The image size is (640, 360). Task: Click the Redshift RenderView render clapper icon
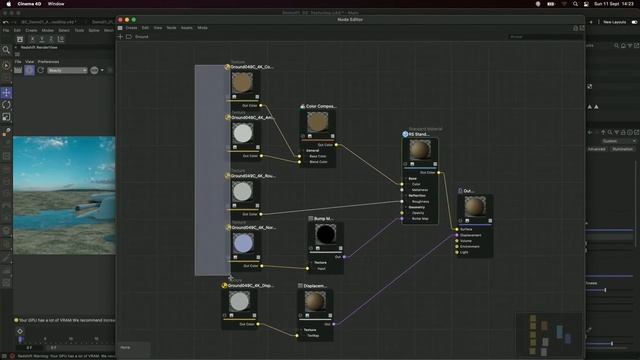click(x=18, y=70)
